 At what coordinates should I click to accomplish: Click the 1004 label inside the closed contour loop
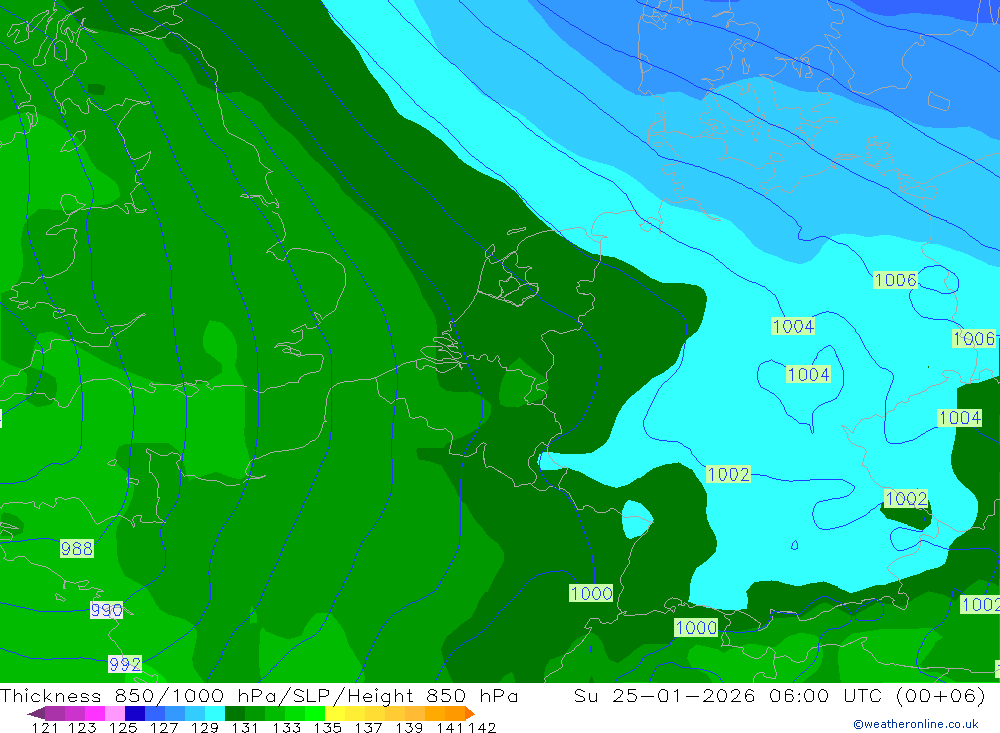808,374
